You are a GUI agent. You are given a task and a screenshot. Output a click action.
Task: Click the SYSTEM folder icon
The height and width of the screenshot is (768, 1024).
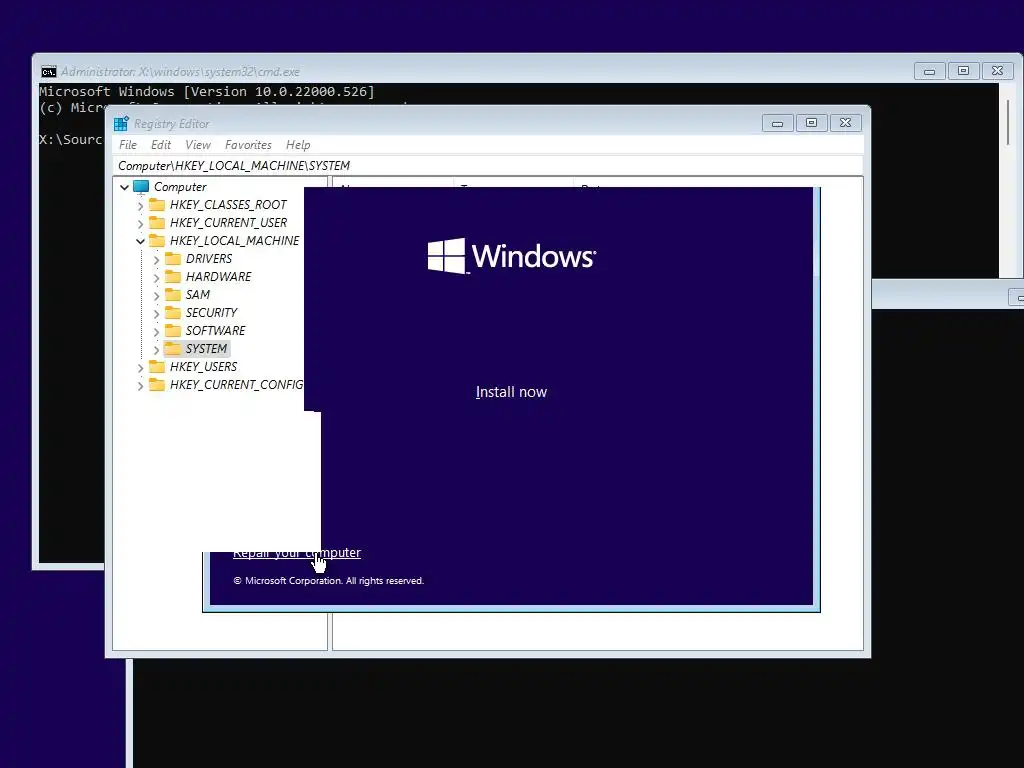click(172, 349)
